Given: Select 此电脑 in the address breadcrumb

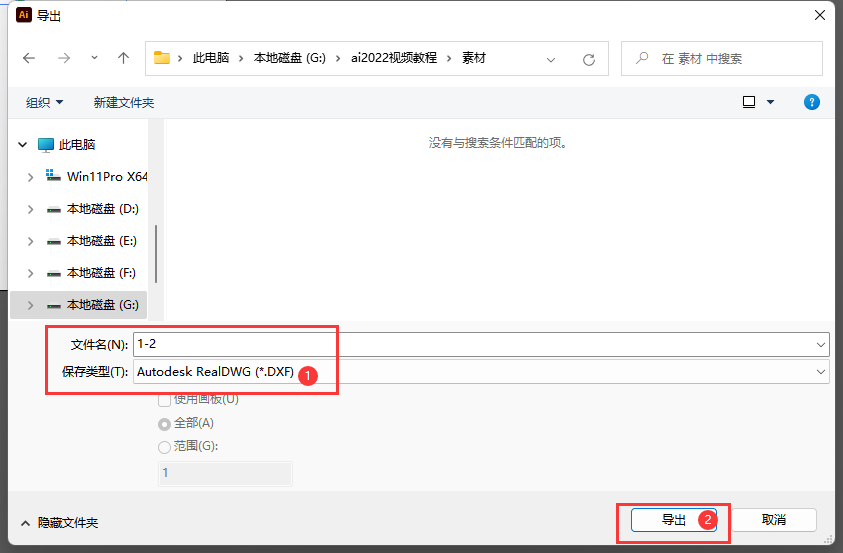Looking at the screenshot, I should pos(211,58).
